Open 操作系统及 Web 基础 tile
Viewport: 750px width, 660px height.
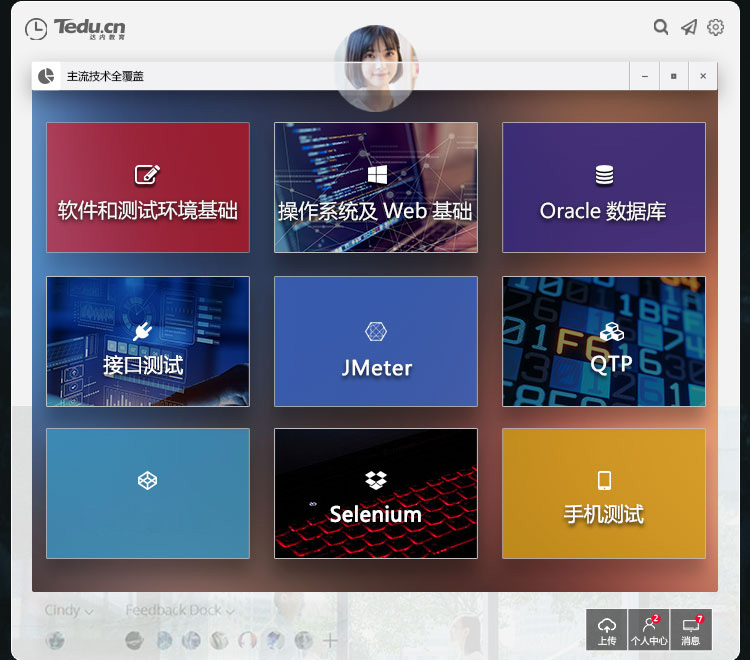point(376,187)
